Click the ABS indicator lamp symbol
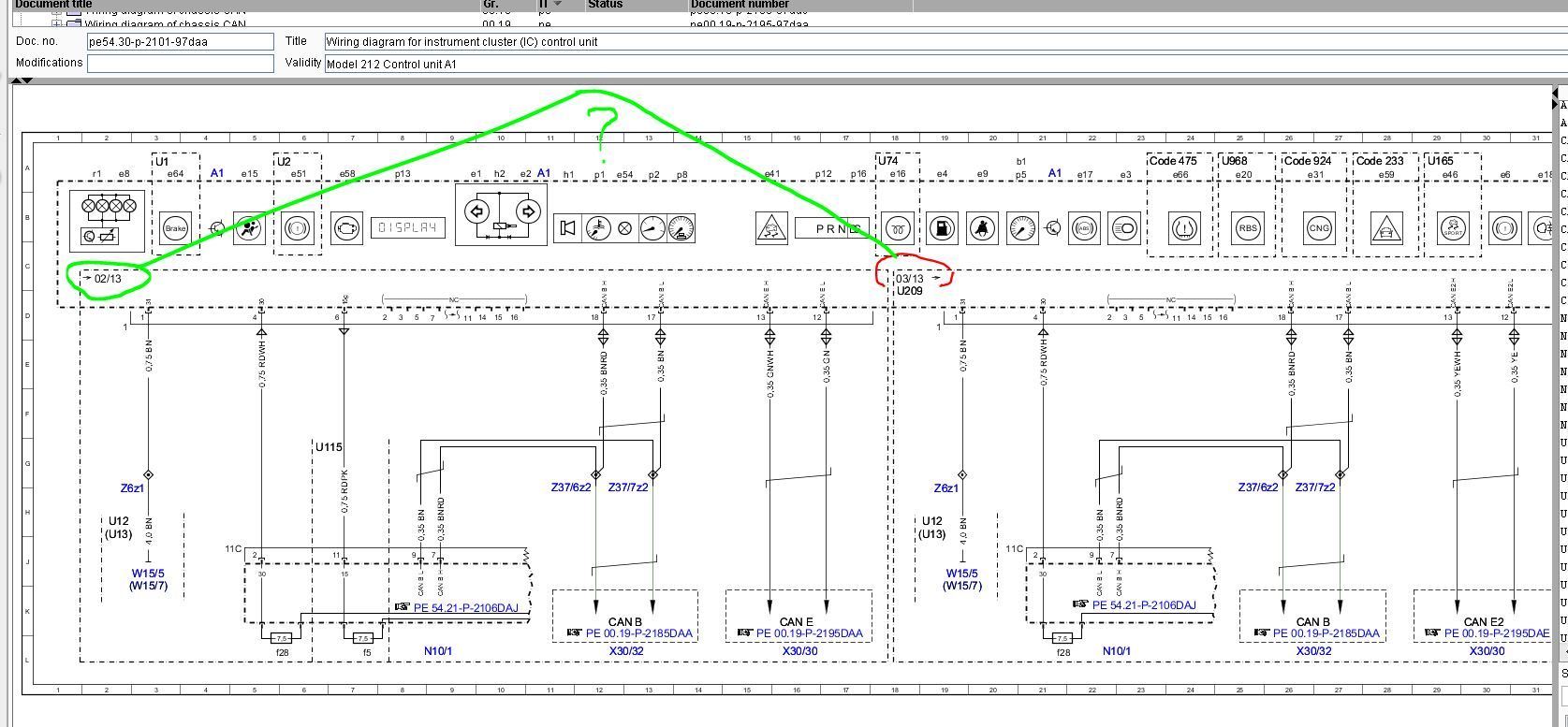The image size is (1568, 727). coord(1084,228)
